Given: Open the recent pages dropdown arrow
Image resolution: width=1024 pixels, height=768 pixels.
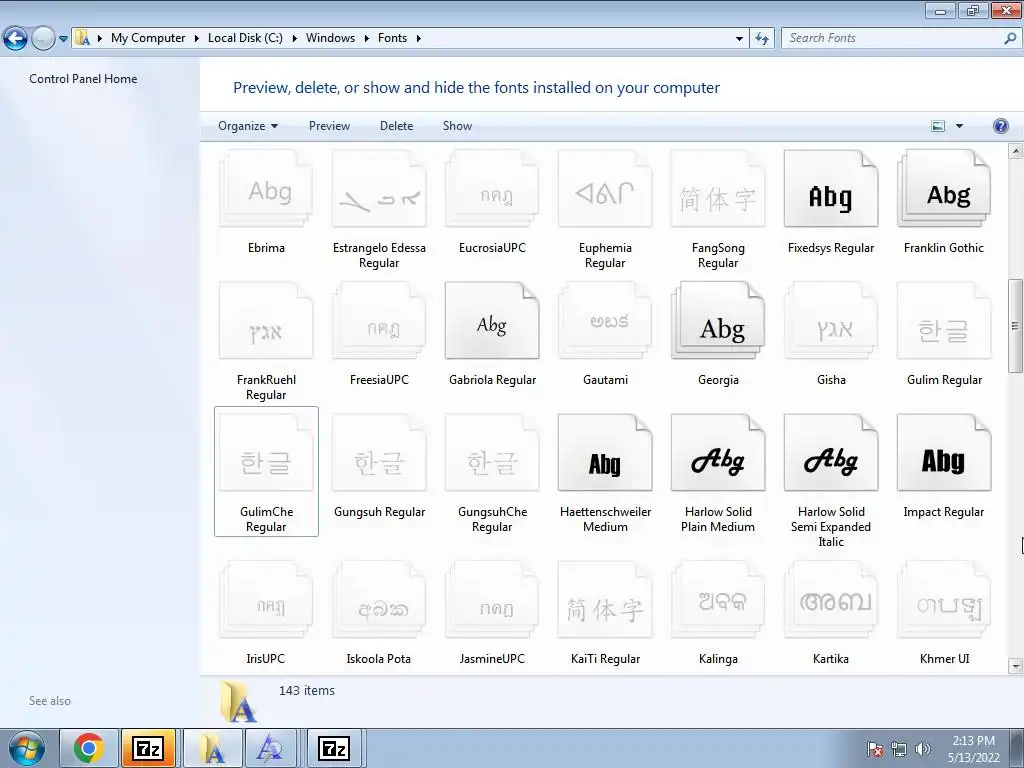Looking at the screenshot, I should point(63,38).
